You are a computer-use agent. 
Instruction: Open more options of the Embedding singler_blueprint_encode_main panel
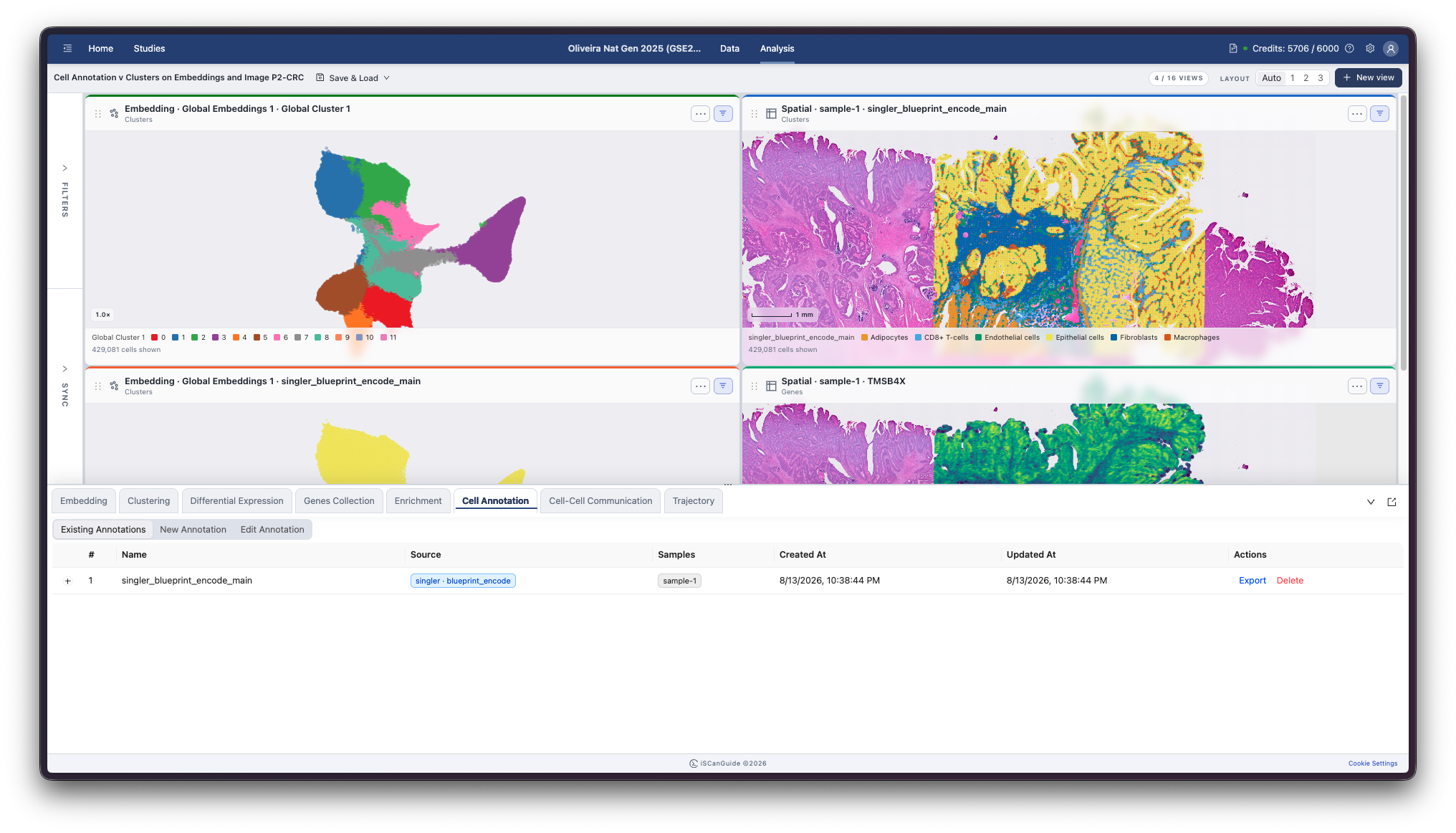(700, 386)
